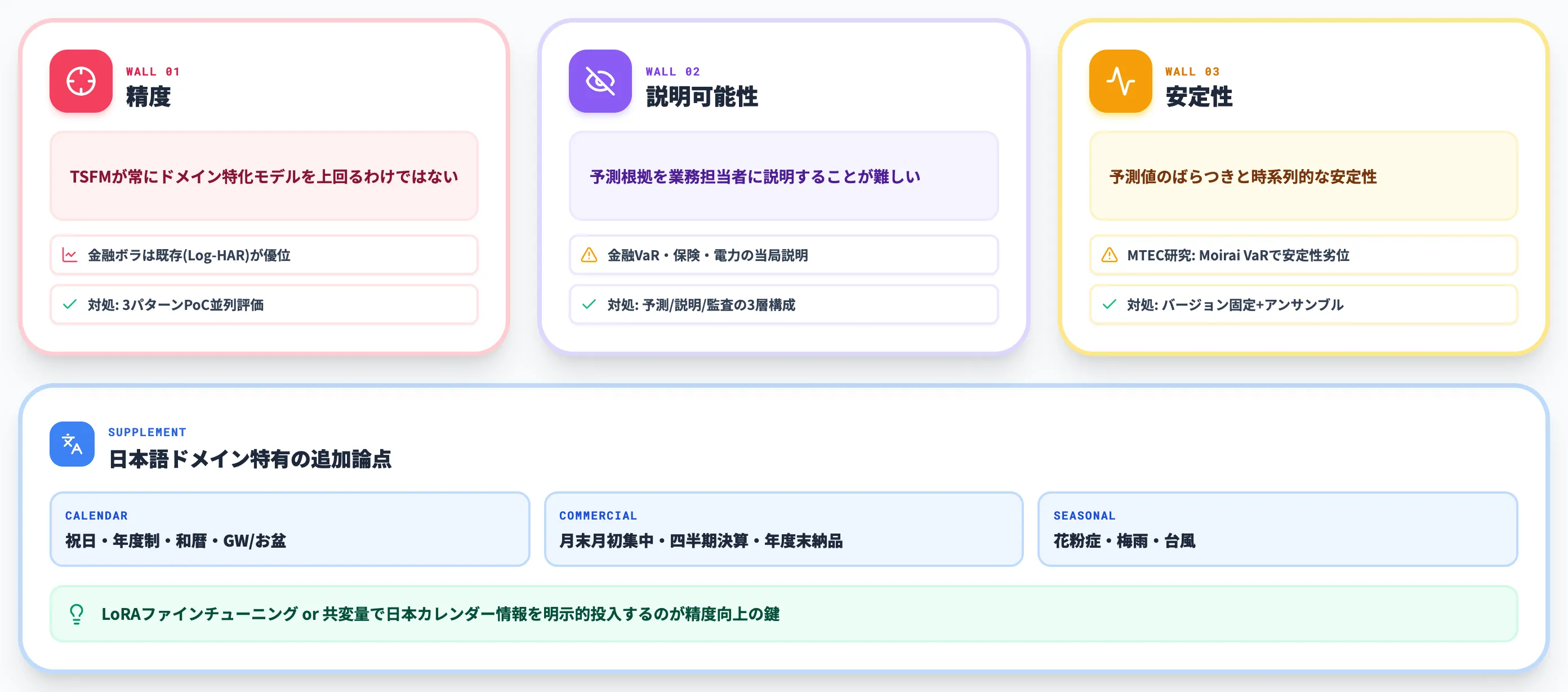
Task: Click the green LoRAファインチューニング banner
Action: pyautogui.click(x=783, y=614)
